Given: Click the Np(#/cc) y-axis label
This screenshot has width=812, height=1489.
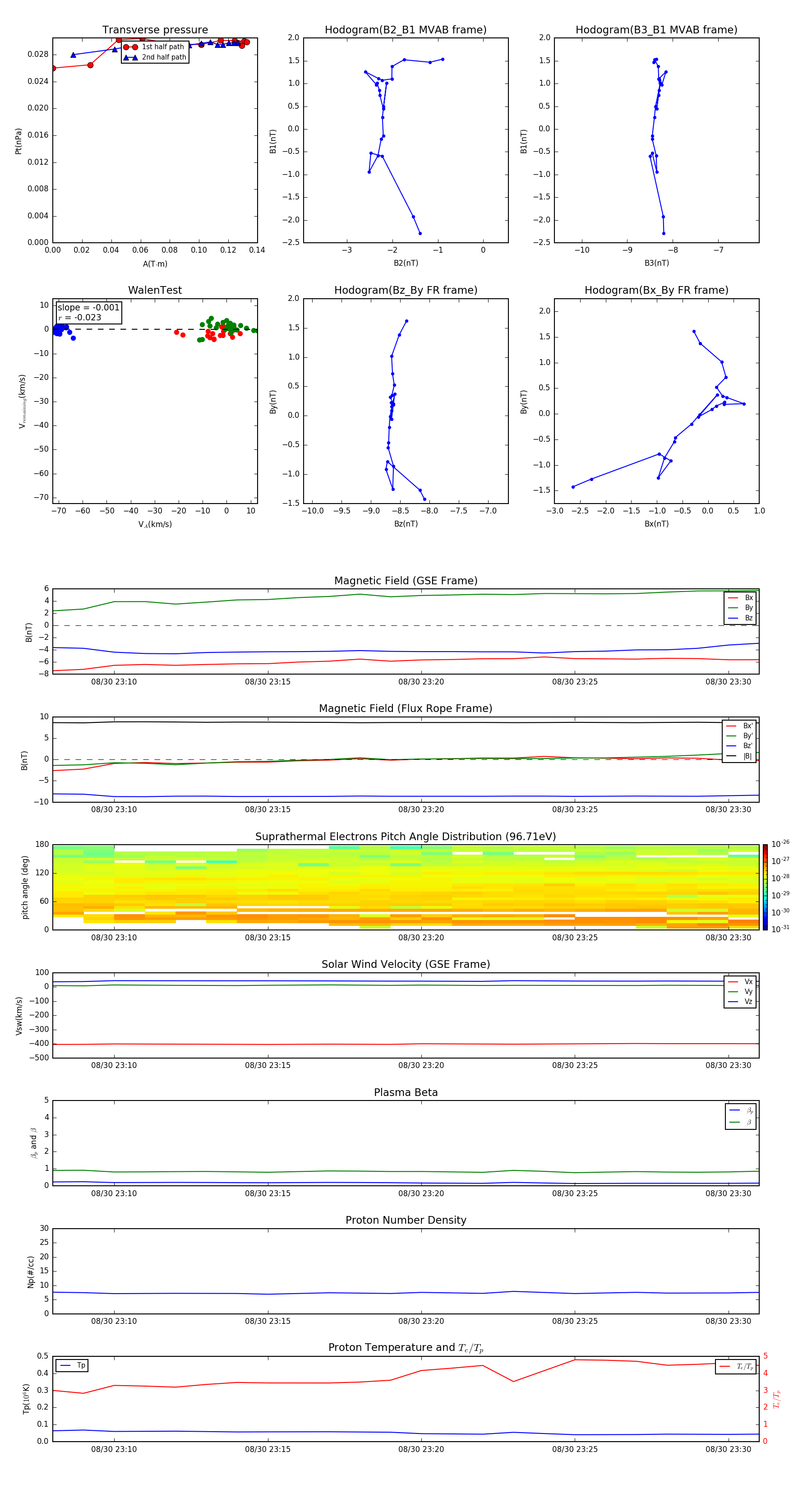Looking at the screenshot, I should (x=31, y=1272).
